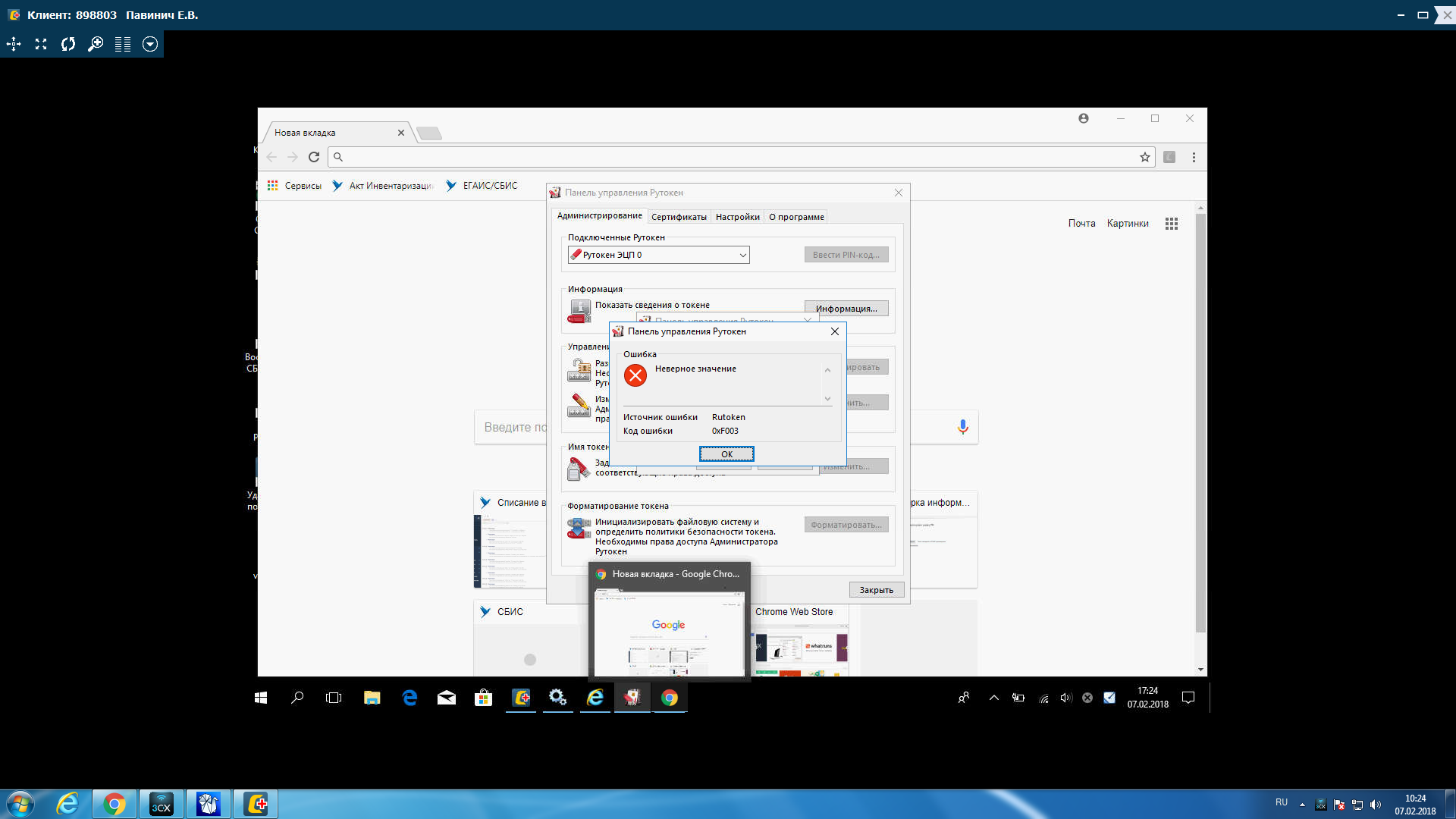This screenshot has height=819, width=1456.
Task: Click the voice search microphone icon
Action: [x=962, y=427]
